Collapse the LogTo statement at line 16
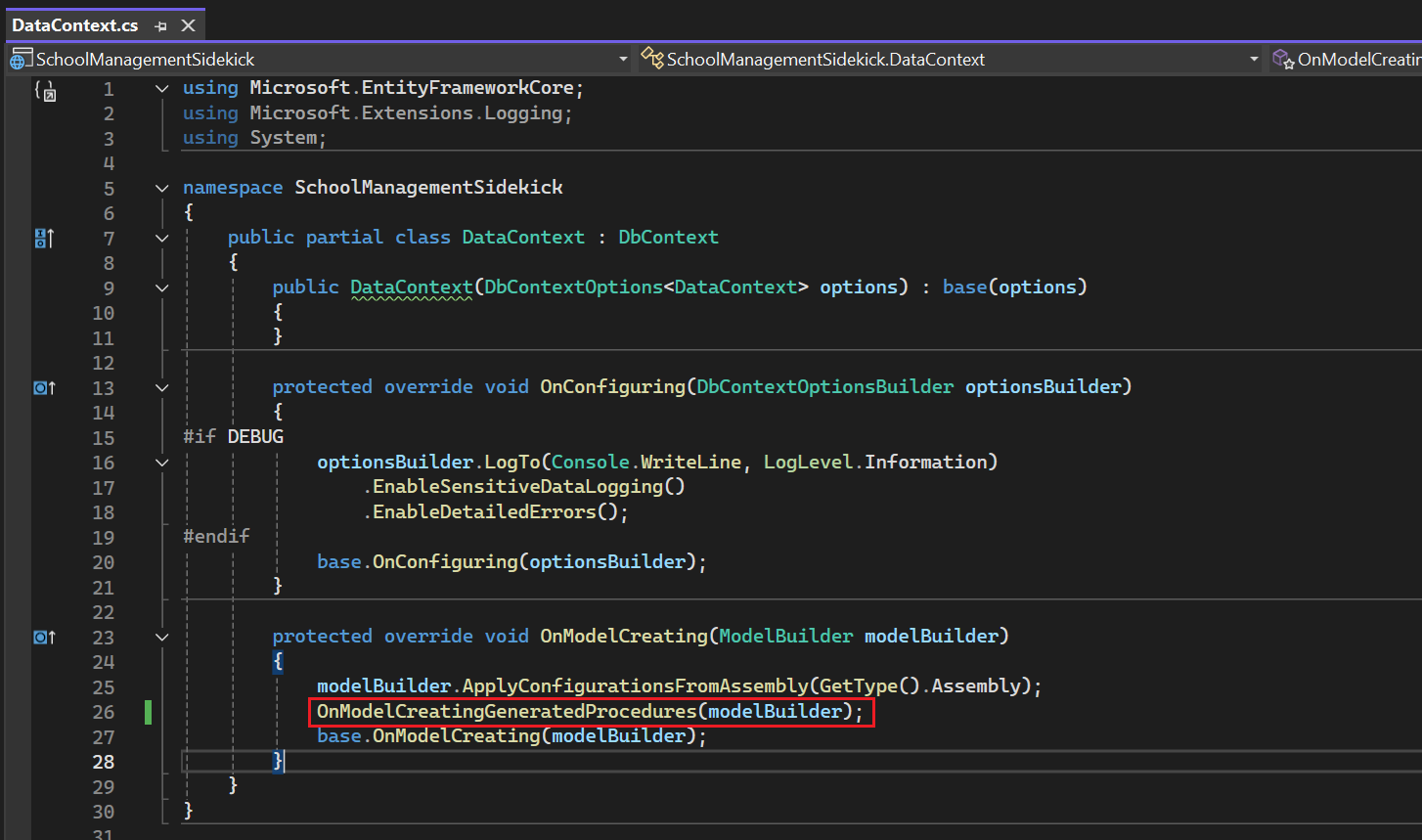This screenshot has height=840, width=1422. click(162, 463)
